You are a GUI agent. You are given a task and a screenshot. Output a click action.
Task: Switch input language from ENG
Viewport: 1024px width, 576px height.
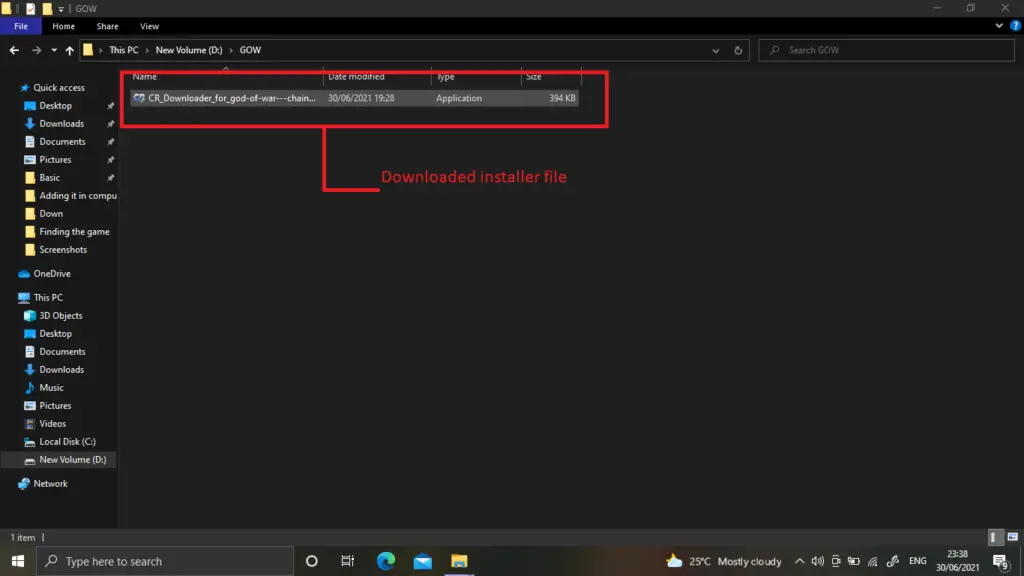pos(918,561)
